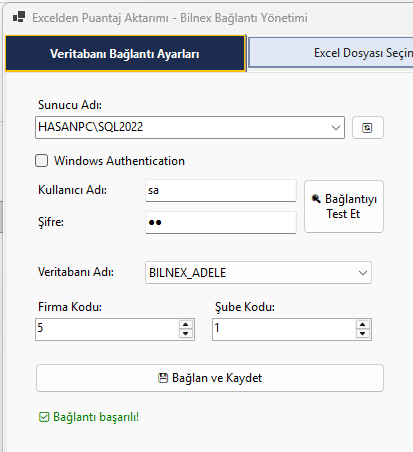
Task: Click the Bağlantı başarılı! status message
Action: (89, 417)
